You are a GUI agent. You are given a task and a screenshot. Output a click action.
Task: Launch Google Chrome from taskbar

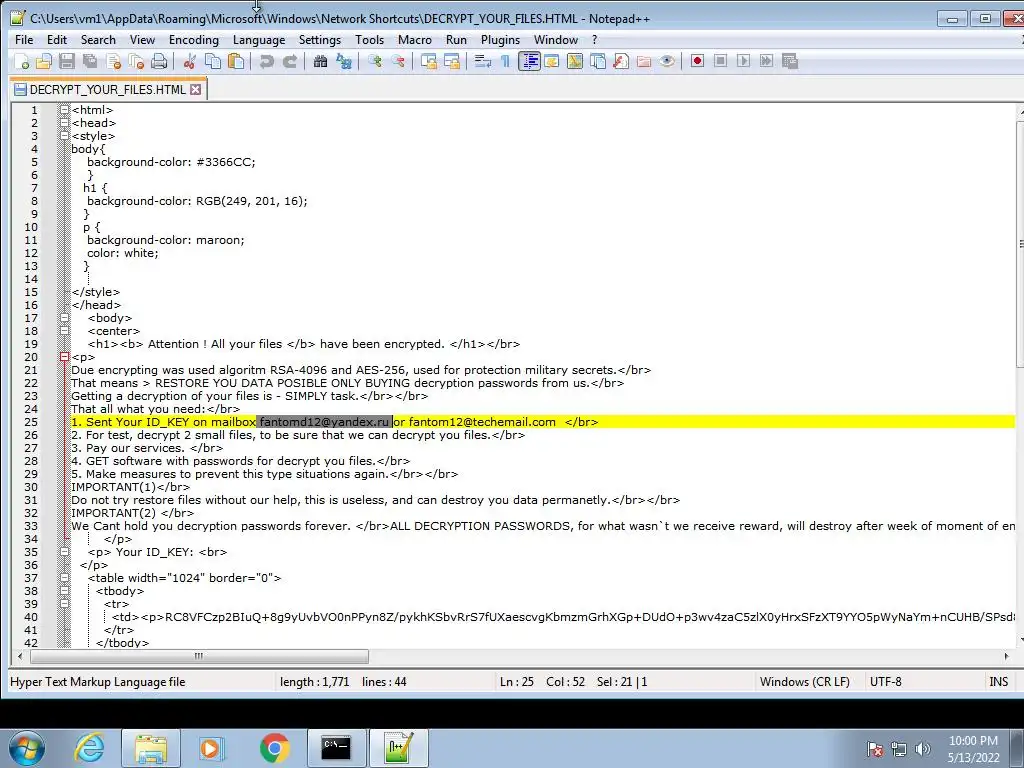(274, 748)
